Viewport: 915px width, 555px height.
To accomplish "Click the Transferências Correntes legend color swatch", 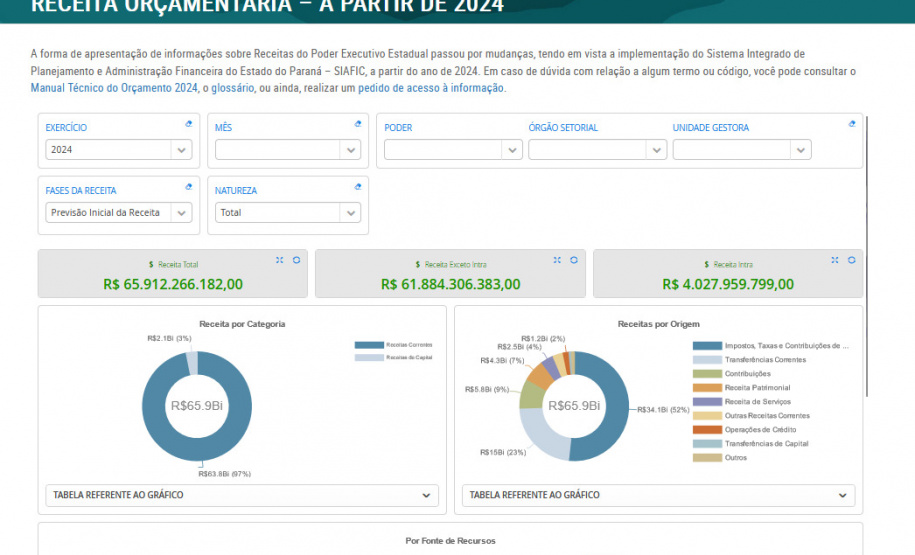I will pos(707,360).
